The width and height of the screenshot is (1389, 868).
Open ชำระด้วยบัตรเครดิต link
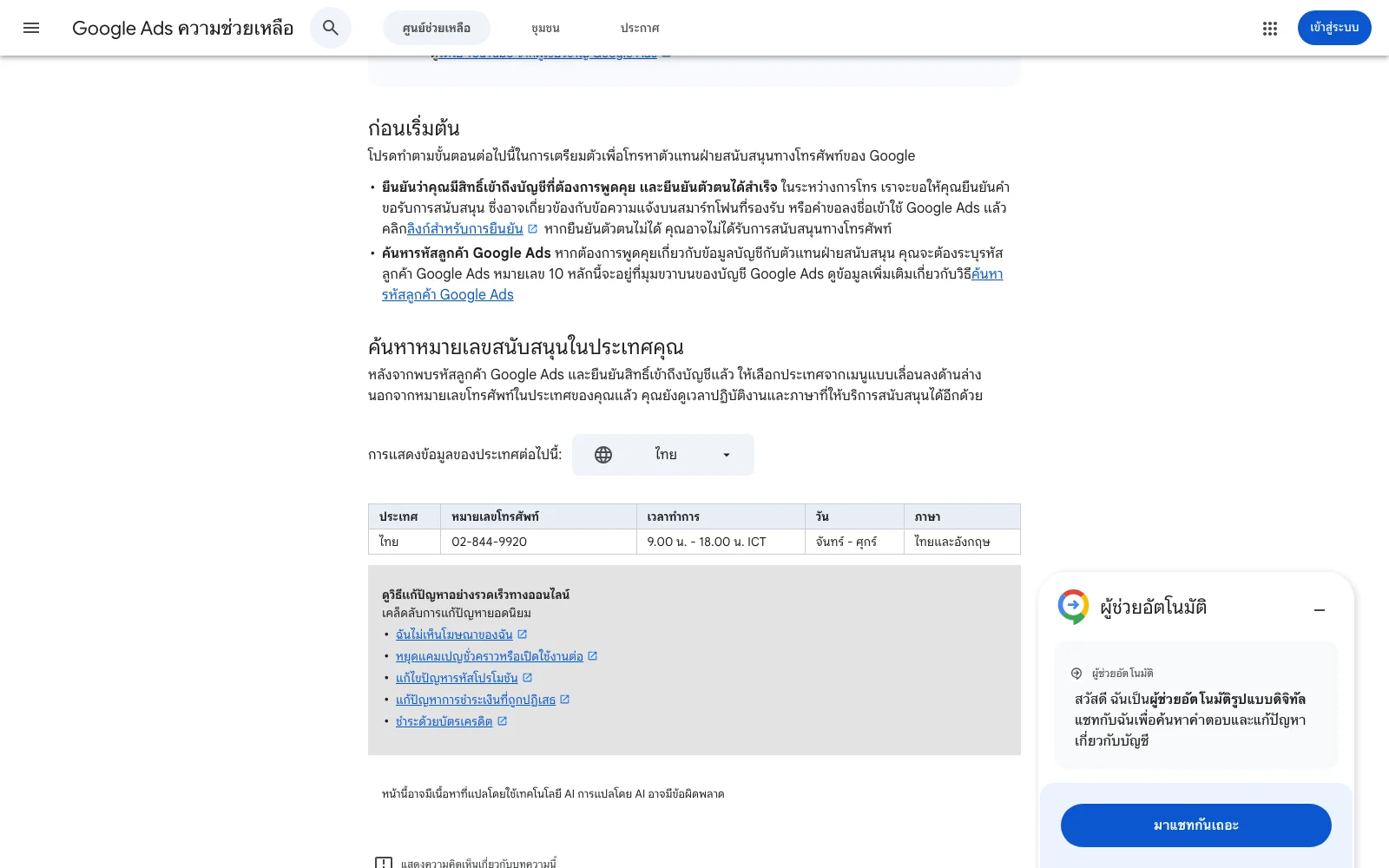click(444, 721)
